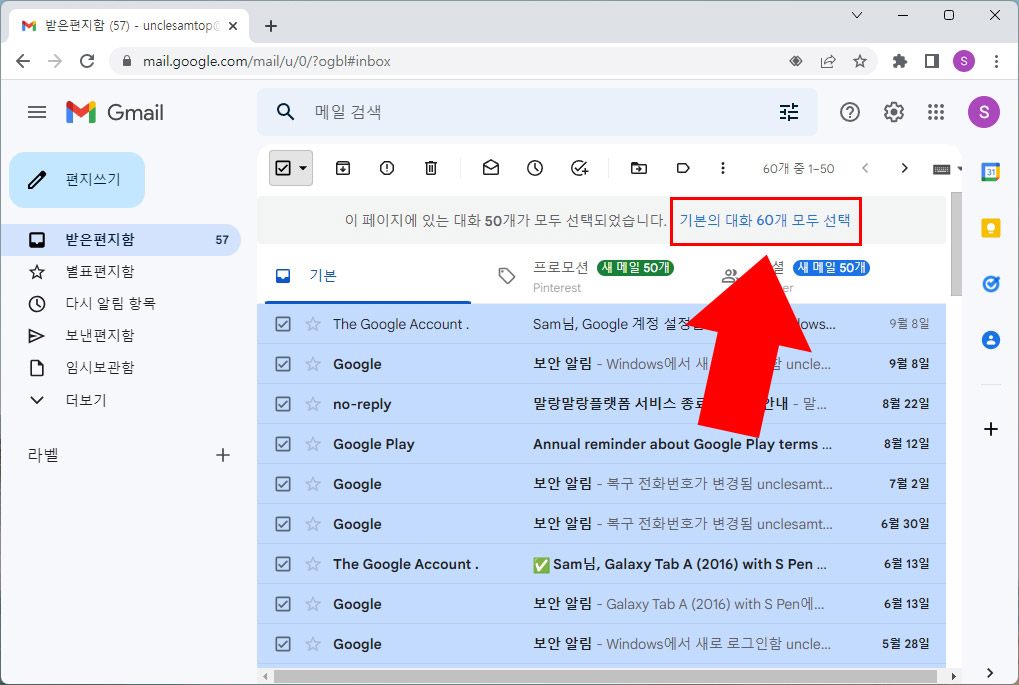Uncheck the Google Play email checkbox
1019x685 pixels.
click(x=283, y=444)
